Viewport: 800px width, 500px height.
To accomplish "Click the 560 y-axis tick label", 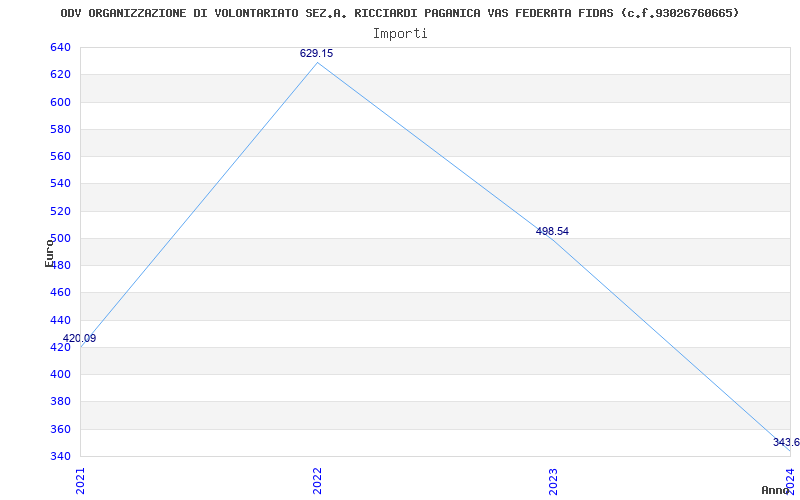I will (60, 157).
